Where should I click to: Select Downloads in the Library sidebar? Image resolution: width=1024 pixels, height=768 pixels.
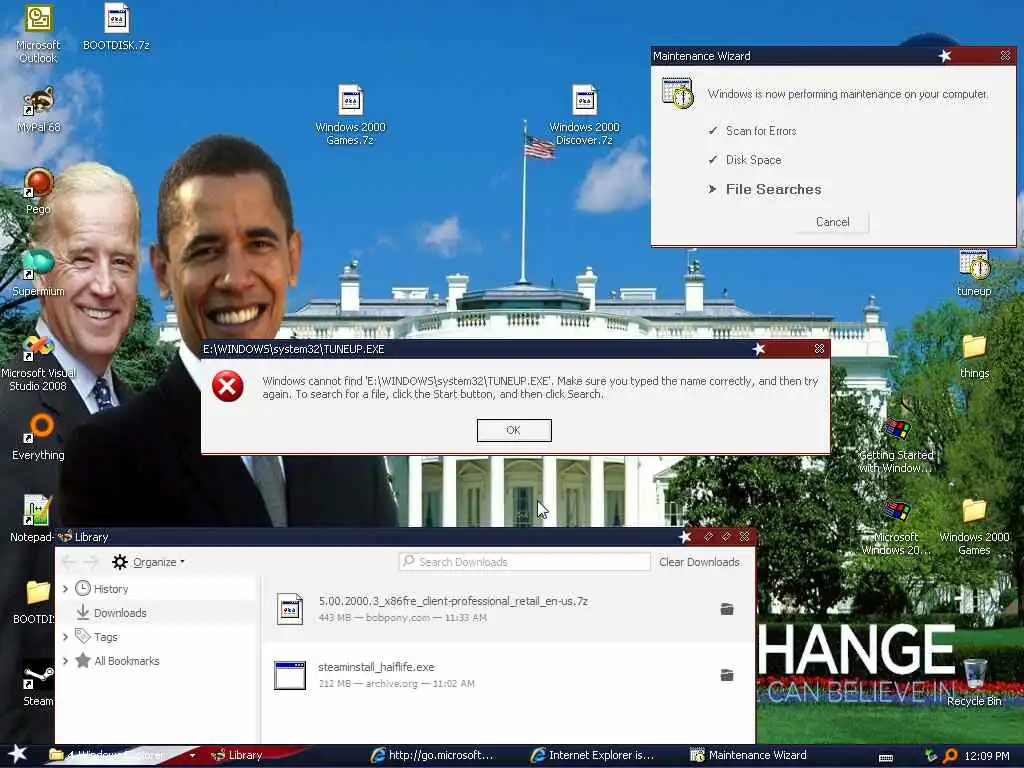120,613
